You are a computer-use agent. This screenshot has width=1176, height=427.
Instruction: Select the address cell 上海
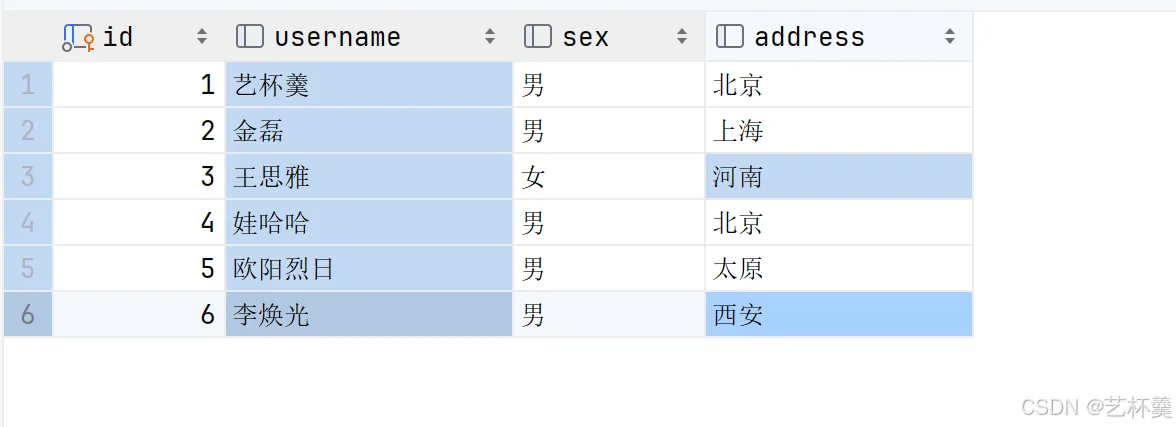[x=839, y=131]
